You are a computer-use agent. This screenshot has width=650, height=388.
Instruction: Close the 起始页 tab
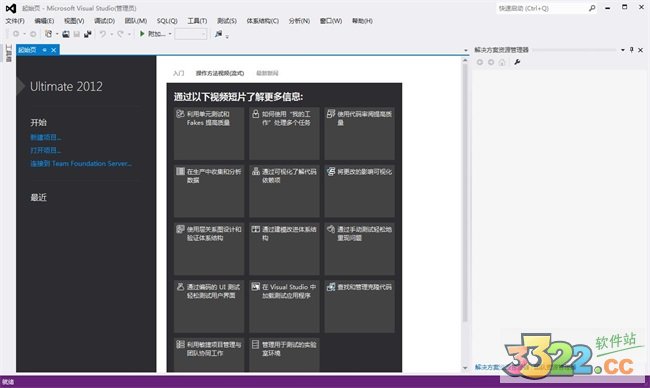coord(53,50)
